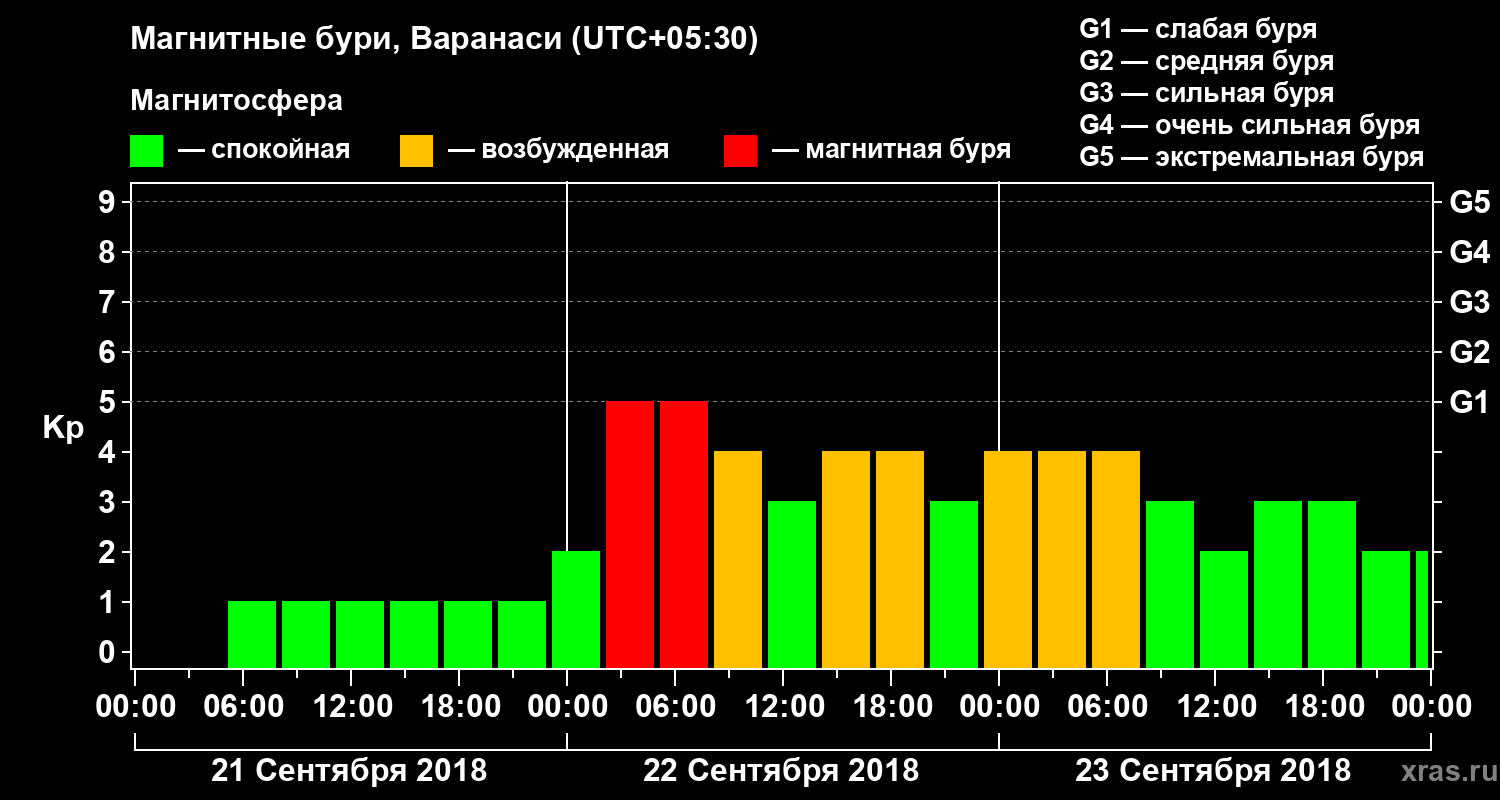Click the '23 Сентября 2018' date label
The width and height of the screenshot is (1500, 800).
[1213, 771]
